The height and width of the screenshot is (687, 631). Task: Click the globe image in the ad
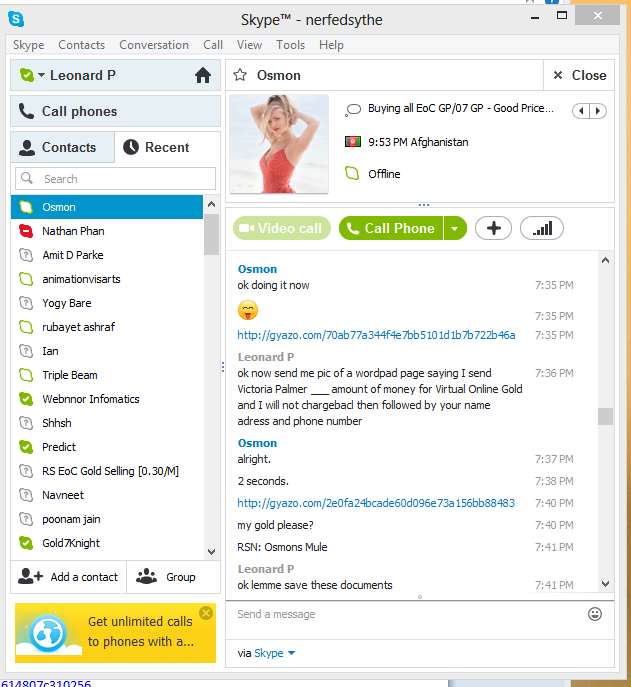pos(48,633)
